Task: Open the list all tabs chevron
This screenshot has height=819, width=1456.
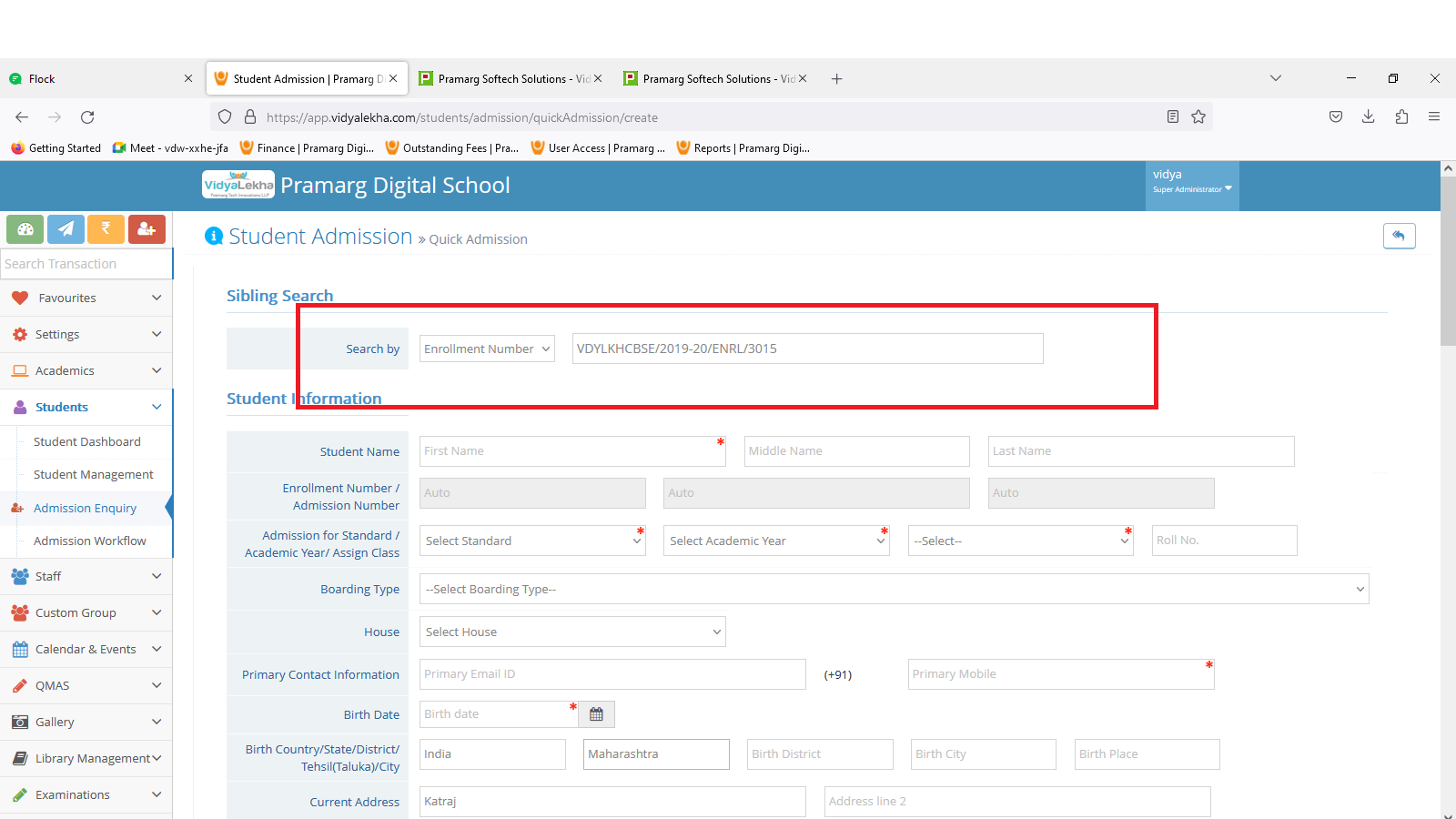Action: [1276, 78]
